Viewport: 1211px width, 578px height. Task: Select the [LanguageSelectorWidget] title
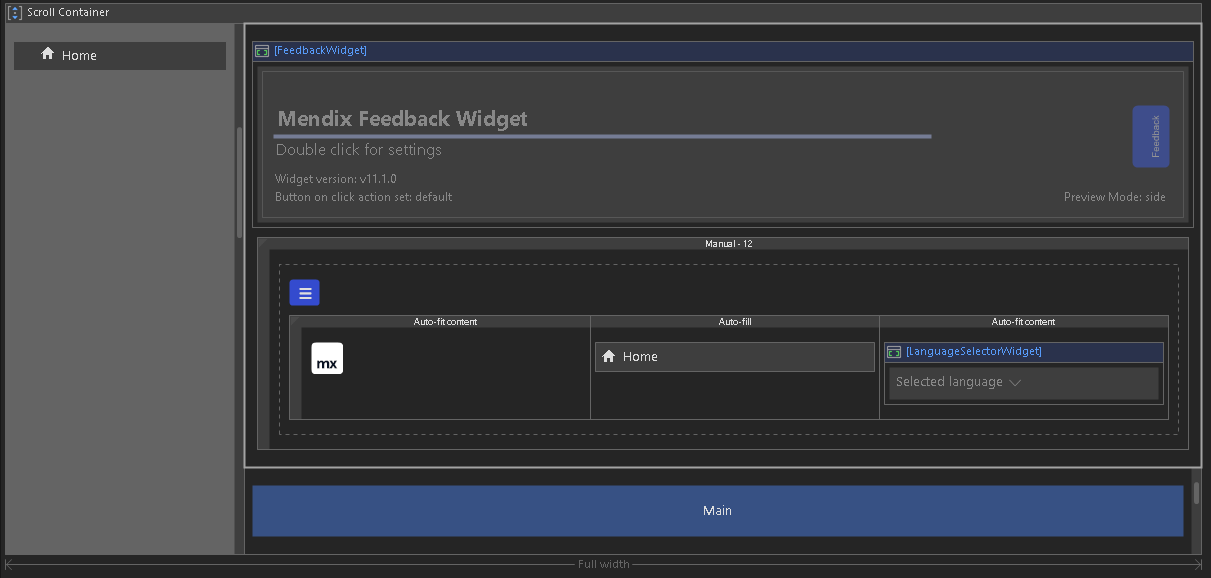pyautogui.click(x=974, y=352)
